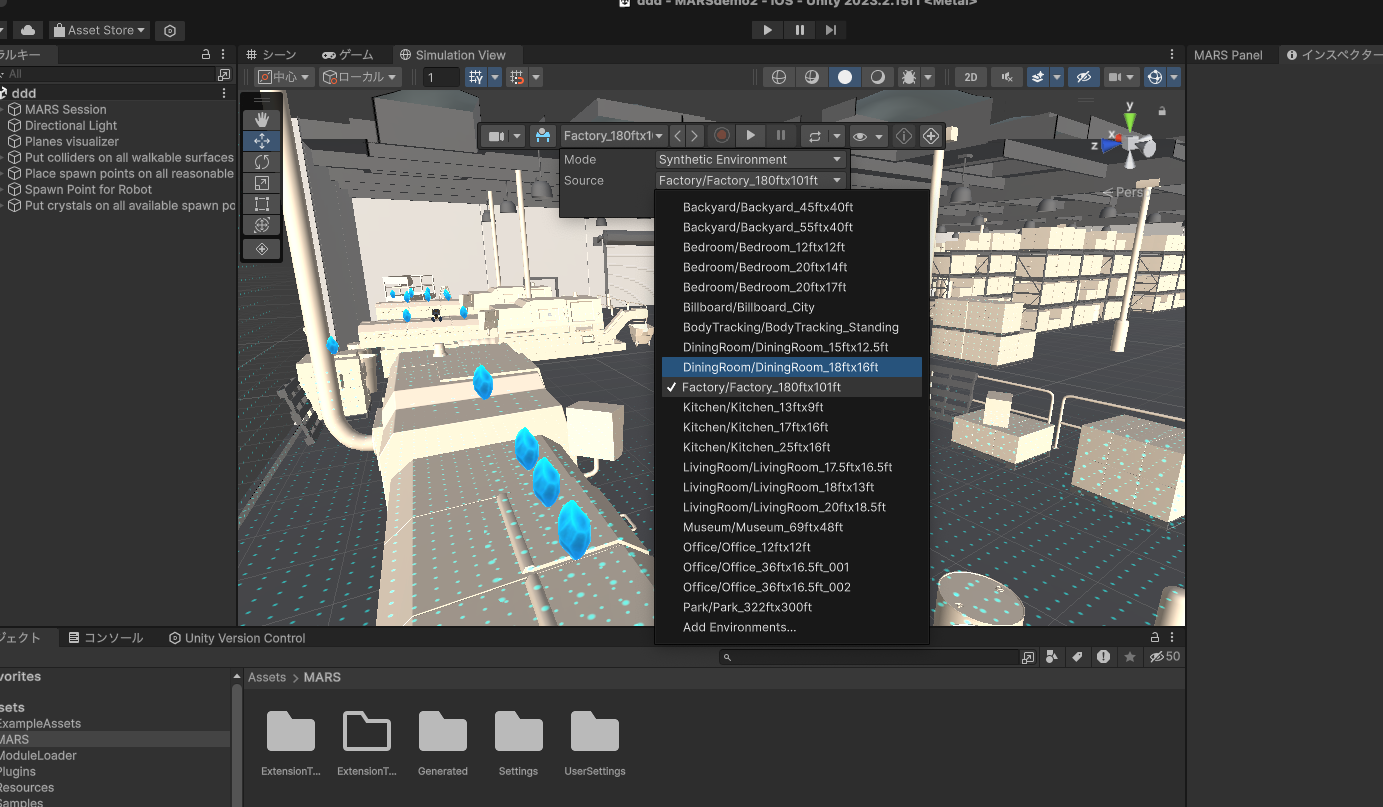Viewport: 1383px width, 807px height.
Task: Start simulation with the play button
Action: [x=751, y=136]
